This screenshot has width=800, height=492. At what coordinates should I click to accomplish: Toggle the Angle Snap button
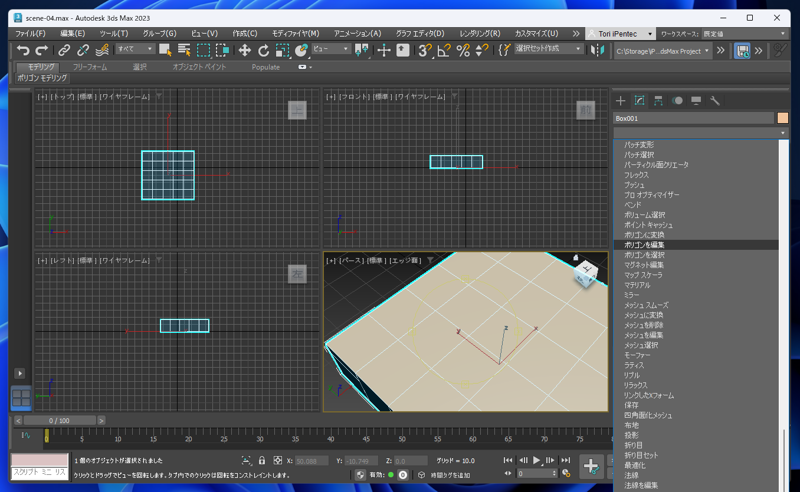click(444, 50)
